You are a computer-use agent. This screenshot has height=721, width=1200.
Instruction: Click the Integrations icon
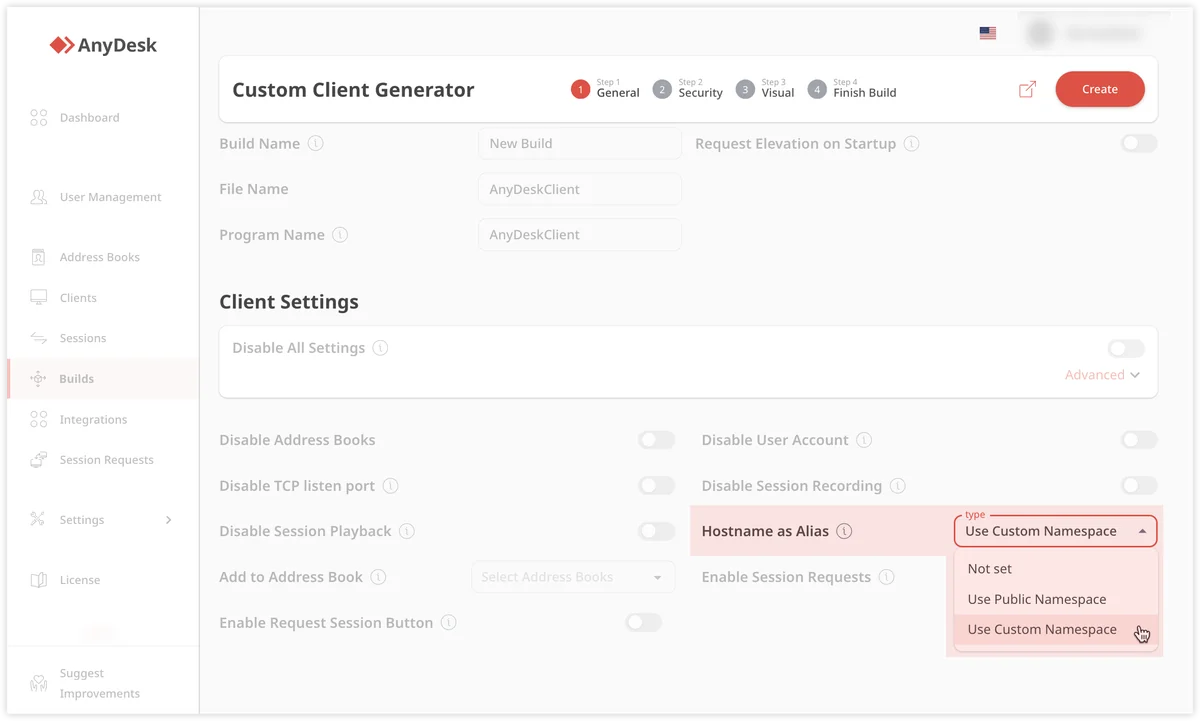pyautogui.click(x=39, y=420)
